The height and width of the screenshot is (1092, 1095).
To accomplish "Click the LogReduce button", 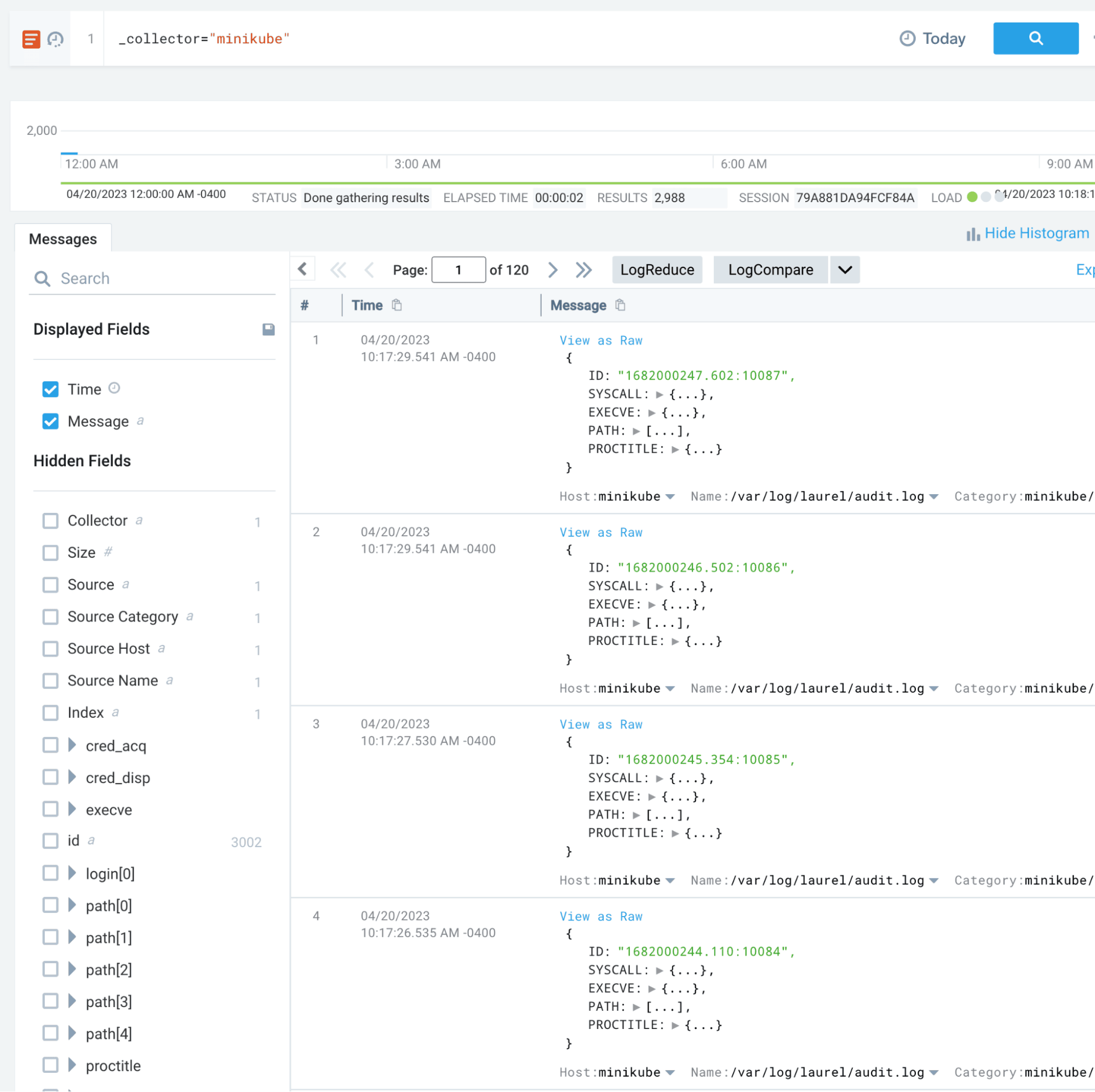I will coord(657,270).
